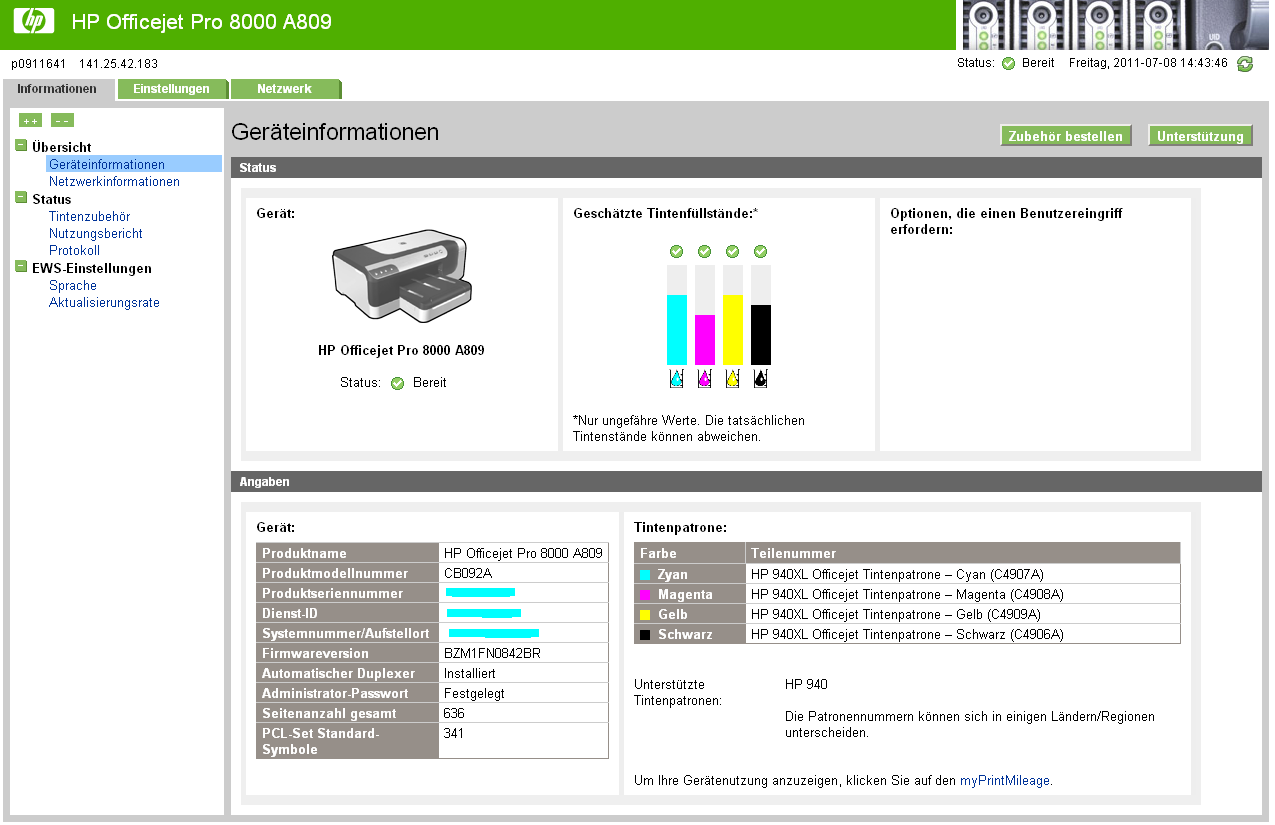Click the black cartridge part number C4906A
Screen dimensions: 1275x825
pos(1036,635)
